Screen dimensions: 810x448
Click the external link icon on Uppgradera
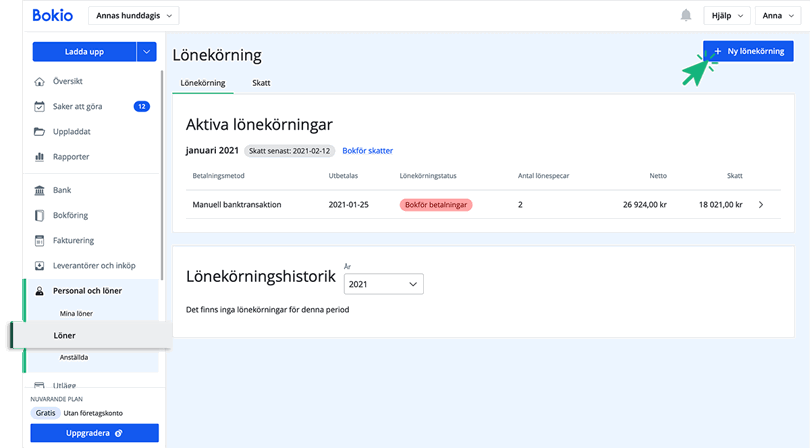tap(118, 433)
